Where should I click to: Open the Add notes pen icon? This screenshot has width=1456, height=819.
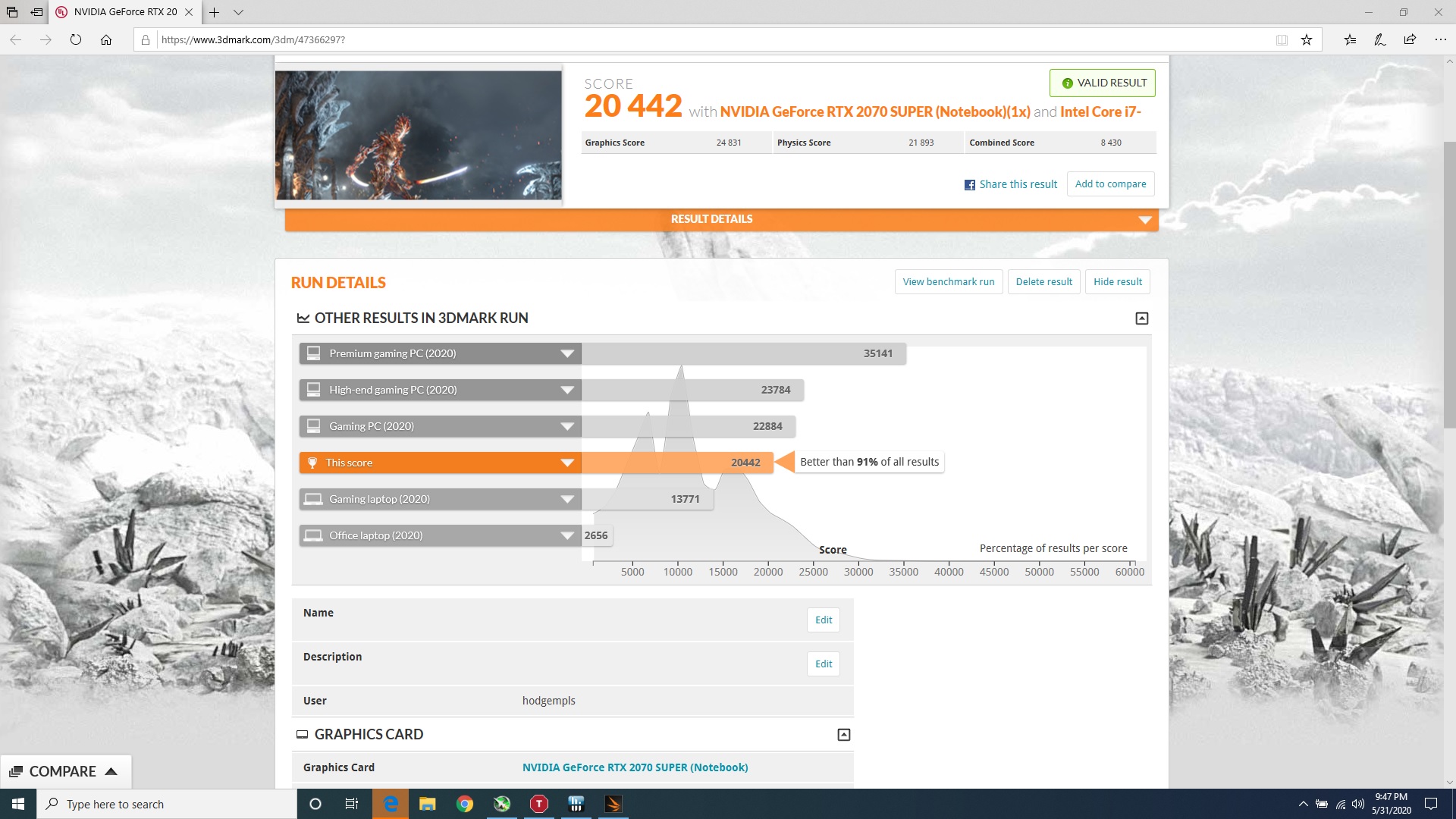pyautogui.click(x=1380, y=39)
